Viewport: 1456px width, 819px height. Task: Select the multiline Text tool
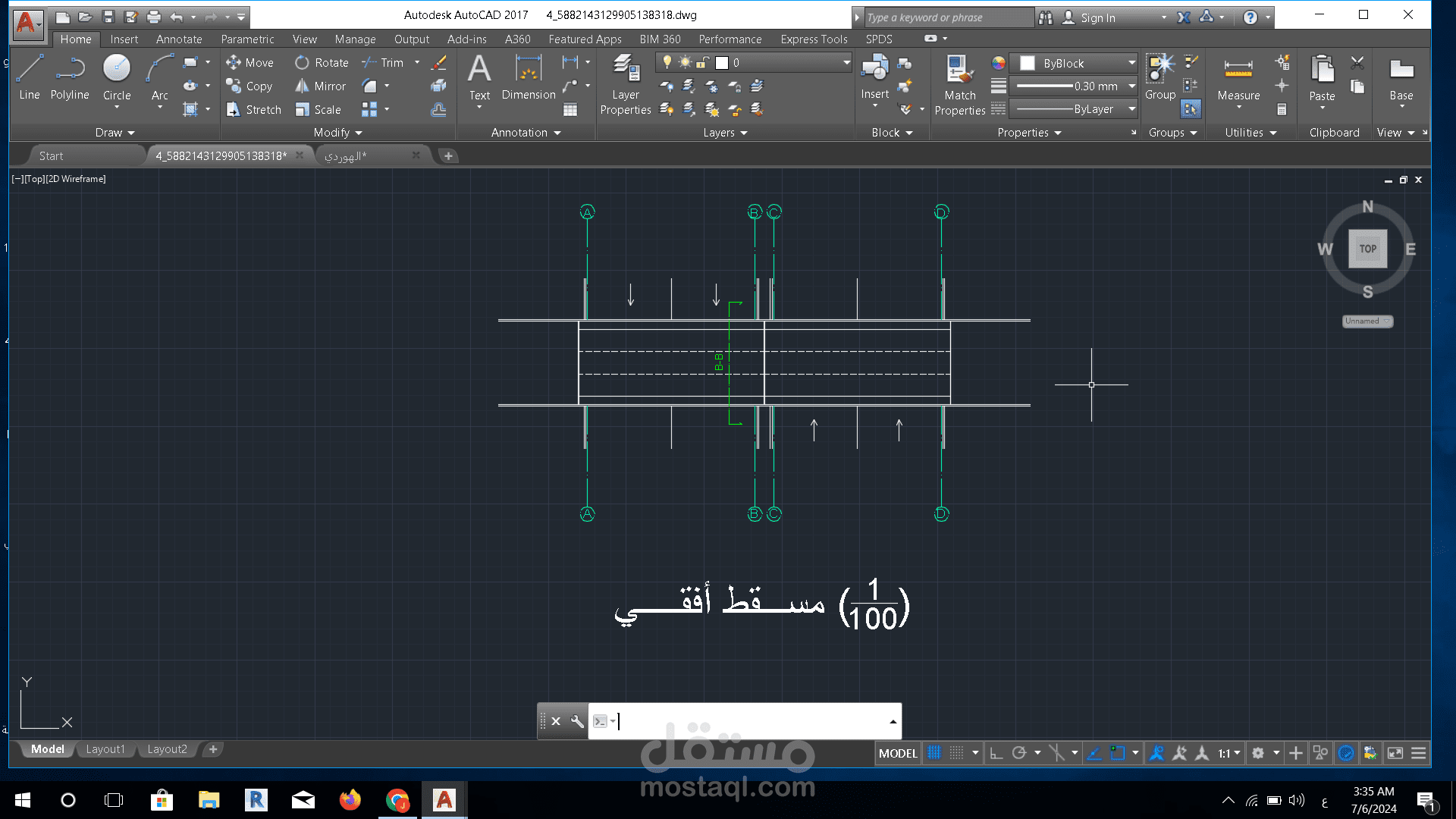(479, 77)
